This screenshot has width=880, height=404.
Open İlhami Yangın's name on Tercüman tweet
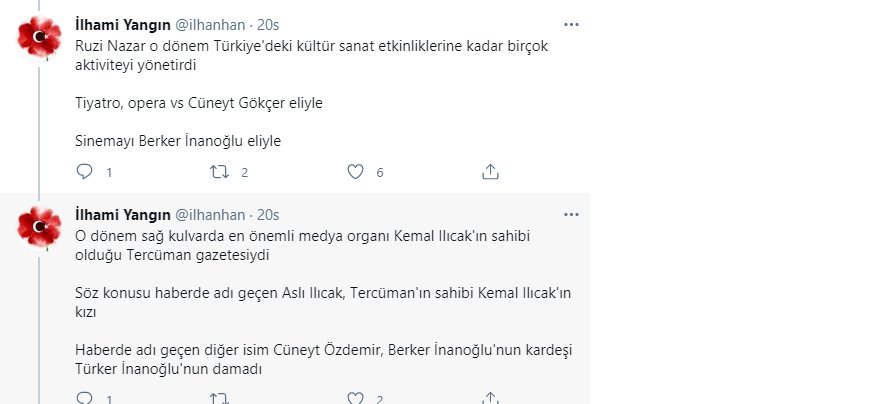point(123,214)
